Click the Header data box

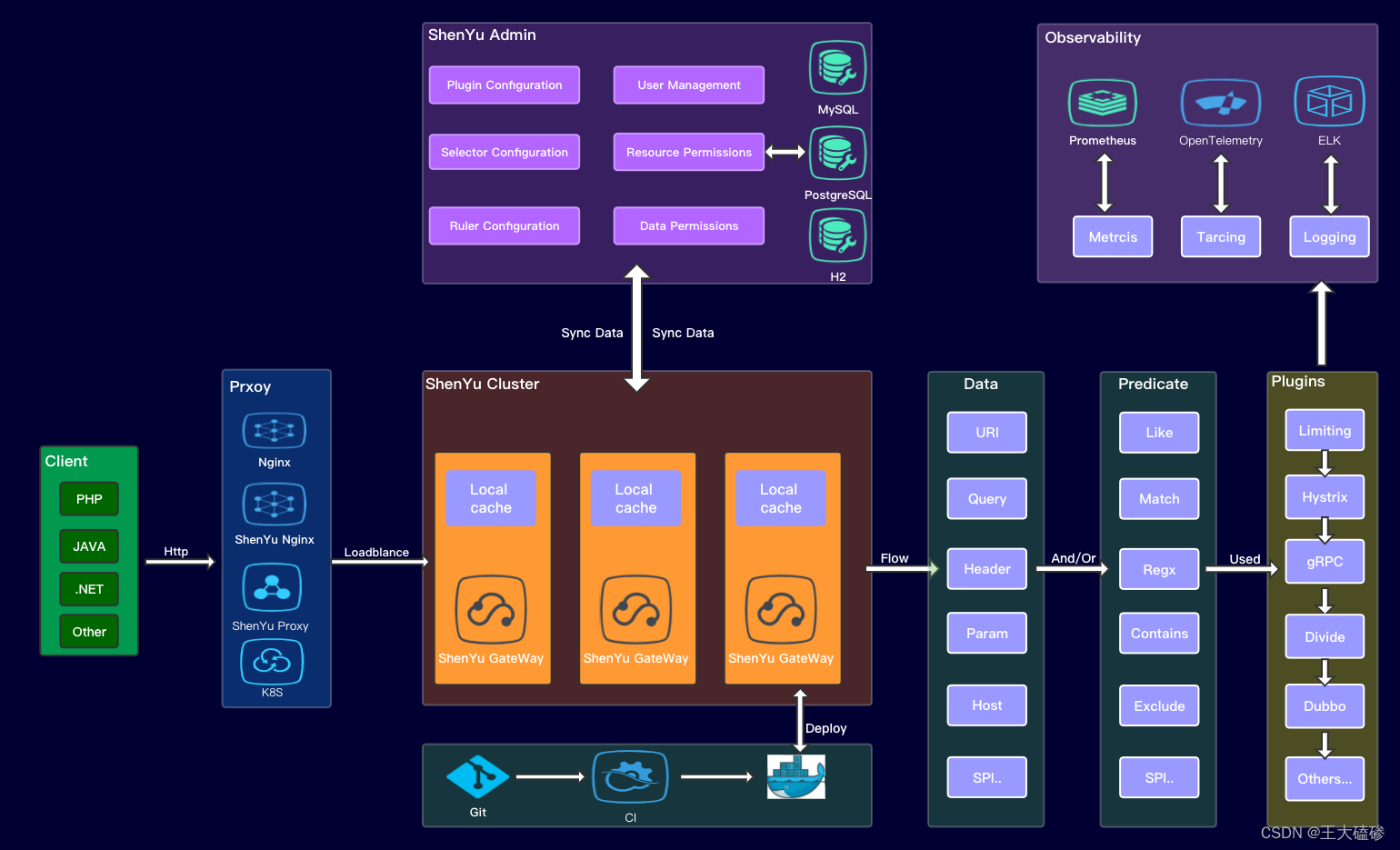987,569
